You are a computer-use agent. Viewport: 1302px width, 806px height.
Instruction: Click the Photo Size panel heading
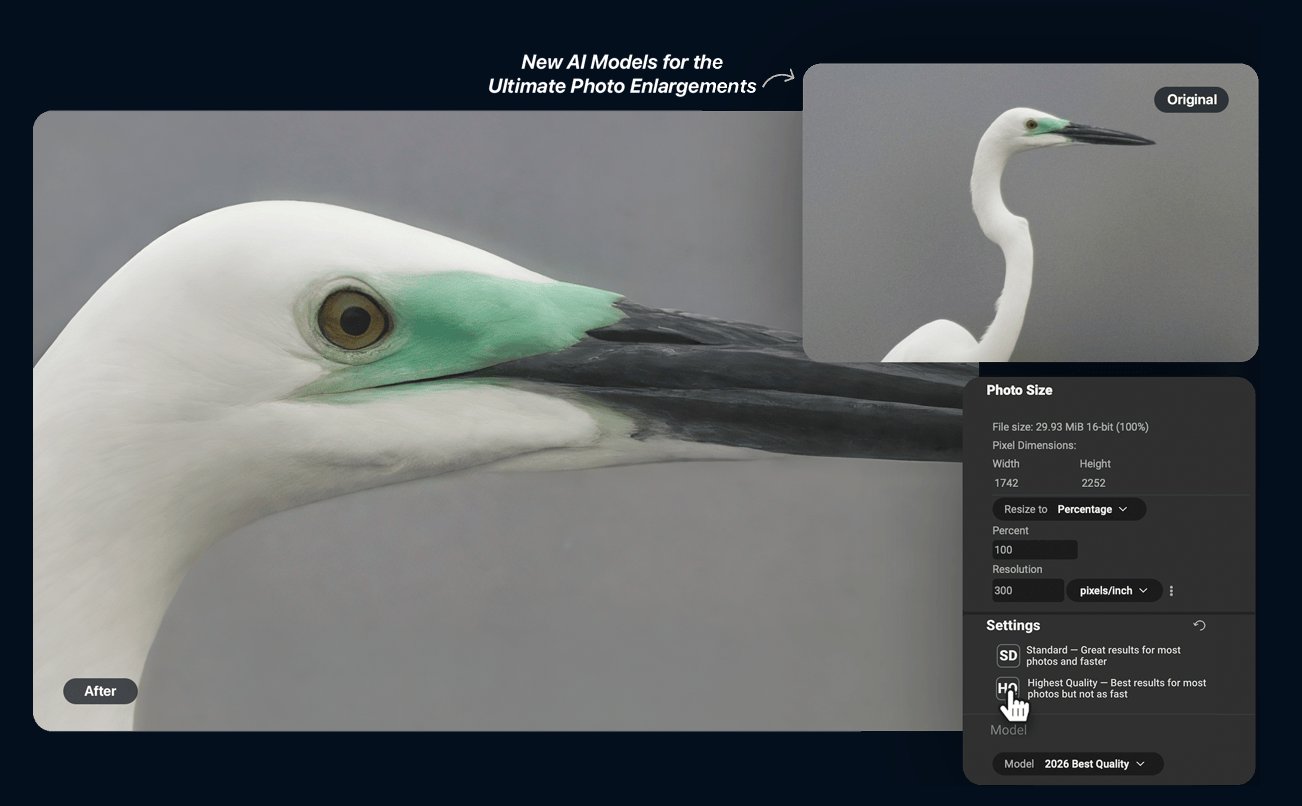[x=1019, y=390]
